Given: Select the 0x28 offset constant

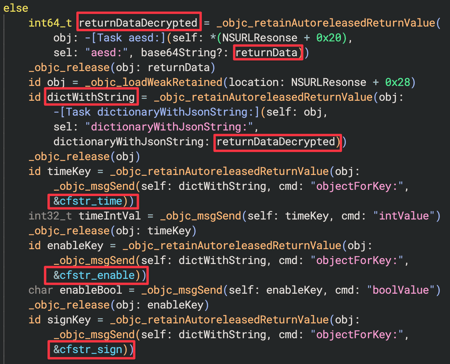Looking at the screenshot, I should (x=398, y=82).
